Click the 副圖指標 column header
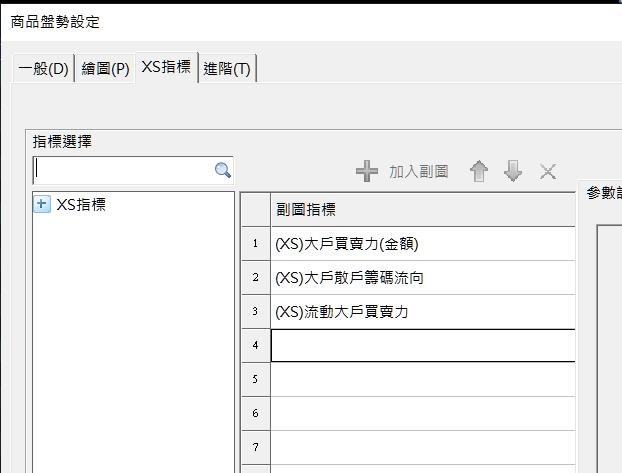The image size is (622, 473). [422, 210]
